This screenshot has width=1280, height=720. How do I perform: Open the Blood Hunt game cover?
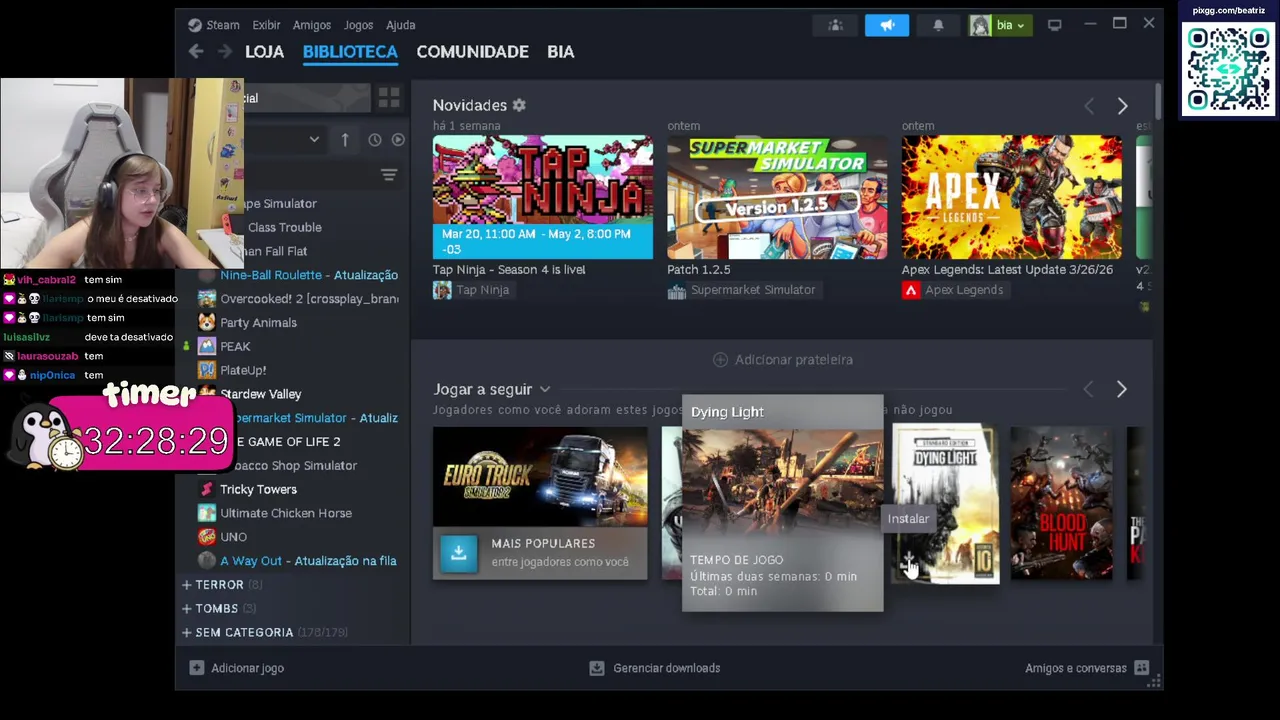pos(1061,503)
